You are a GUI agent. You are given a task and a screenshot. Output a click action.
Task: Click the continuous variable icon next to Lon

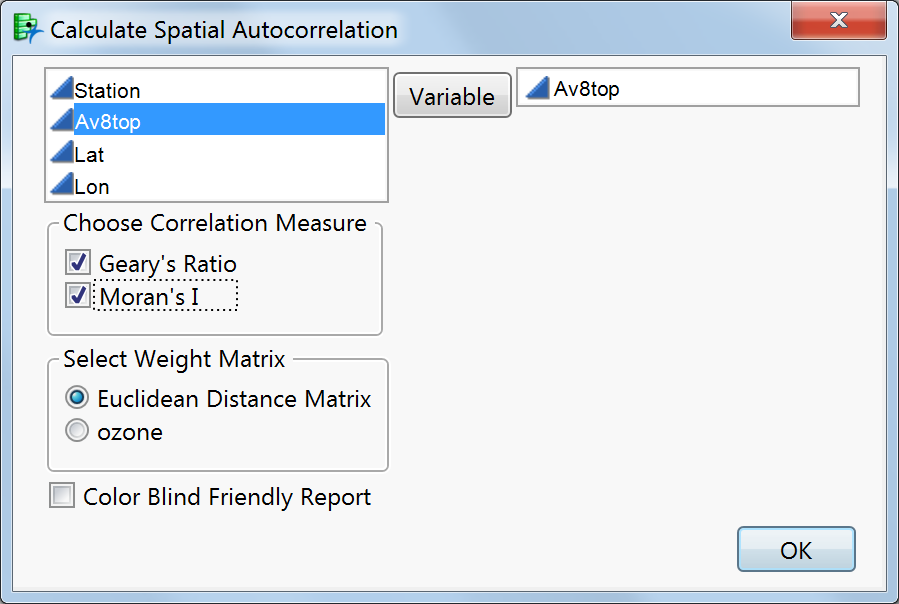(x=62, y=185)
